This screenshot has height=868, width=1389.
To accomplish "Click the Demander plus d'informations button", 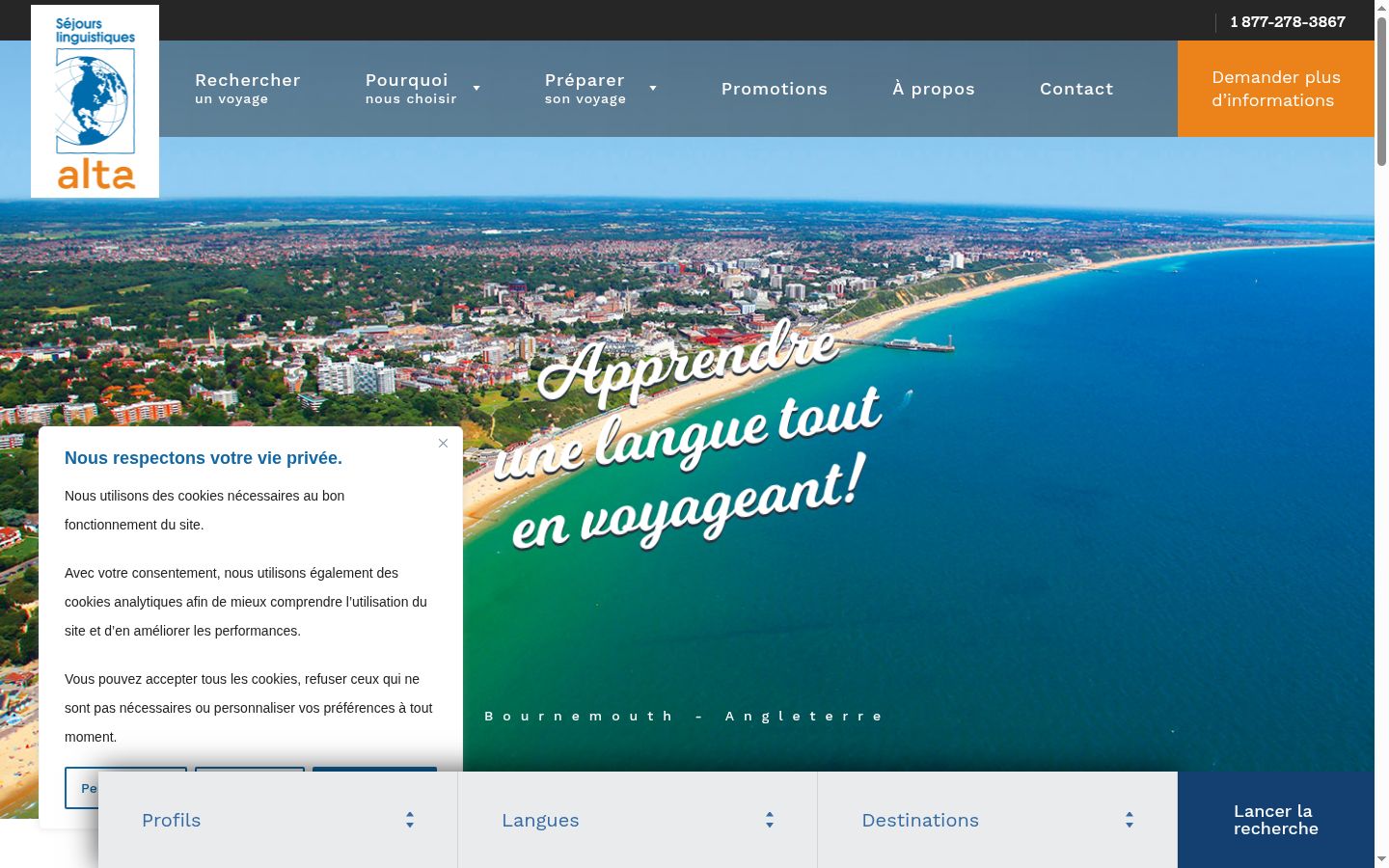I will coord(1276,89).
